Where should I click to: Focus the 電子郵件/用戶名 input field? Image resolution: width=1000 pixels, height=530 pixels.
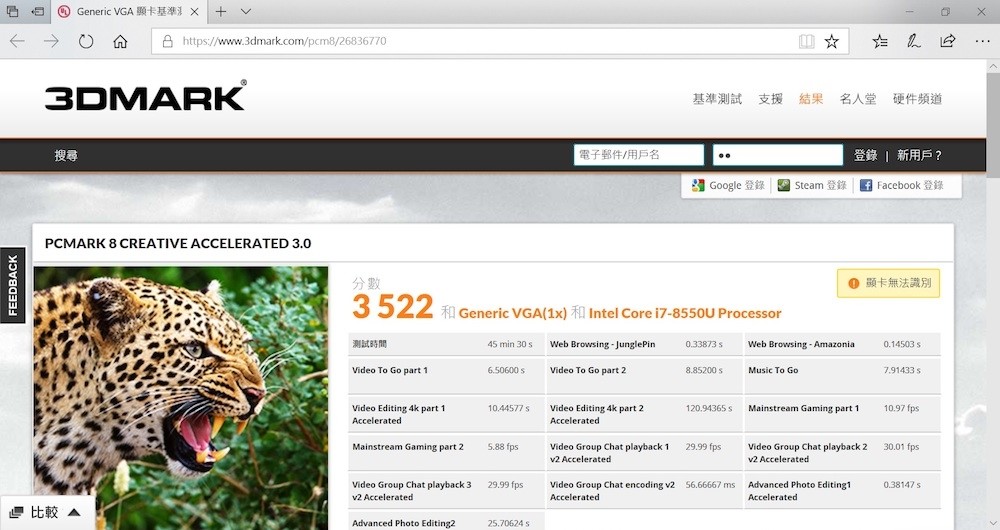(638, 155)
